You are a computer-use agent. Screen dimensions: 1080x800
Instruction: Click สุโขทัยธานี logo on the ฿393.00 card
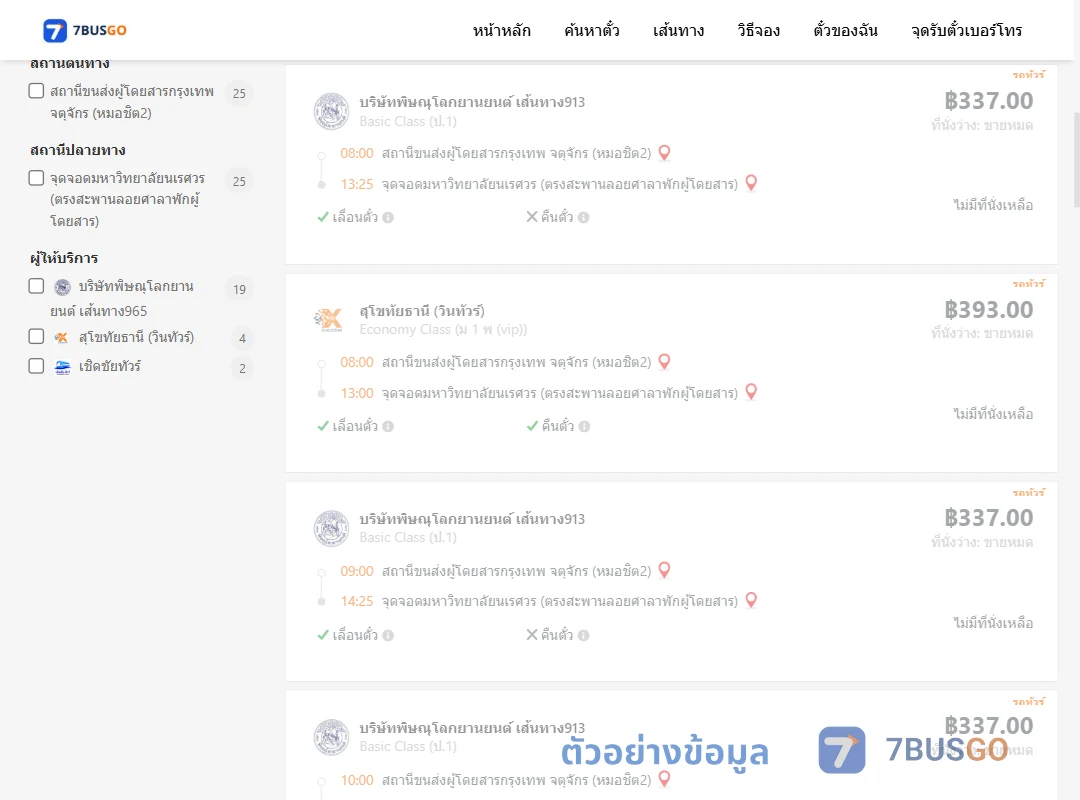coord(329,320)
